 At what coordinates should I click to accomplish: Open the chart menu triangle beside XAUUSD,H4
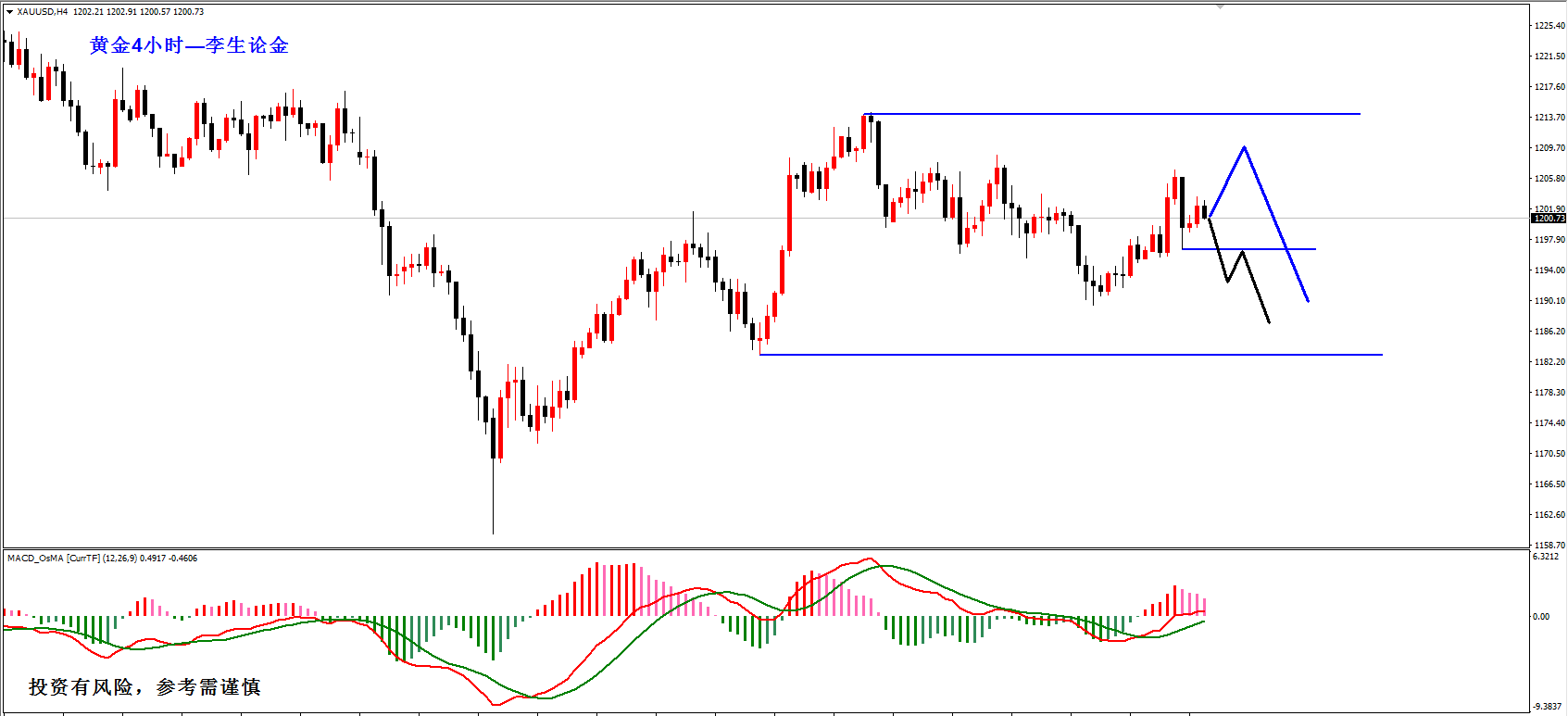pyautogui.click(x=10, y=12)
